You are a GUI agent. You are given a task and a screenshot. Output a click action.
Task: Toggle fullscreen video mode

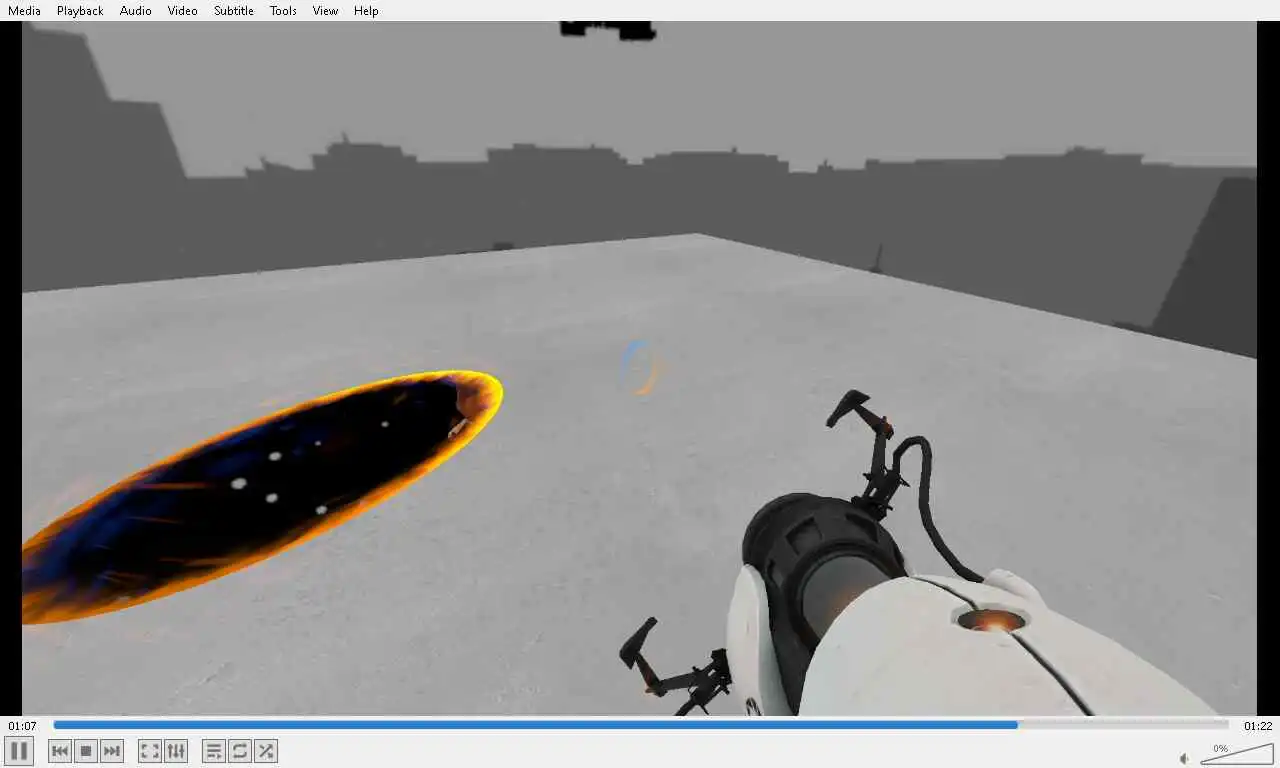point(149,751)
